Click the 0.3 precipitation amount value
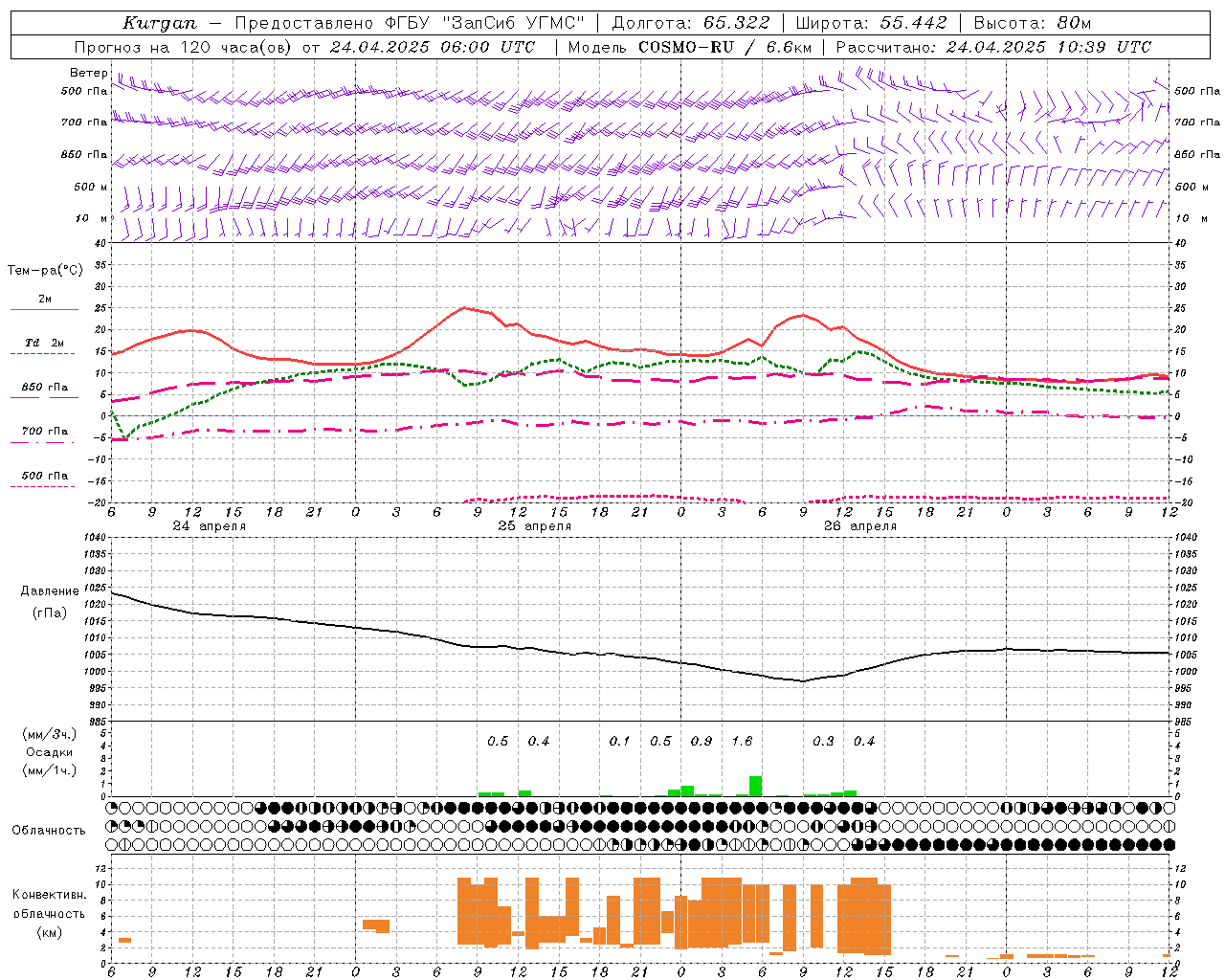 (823, 741)
